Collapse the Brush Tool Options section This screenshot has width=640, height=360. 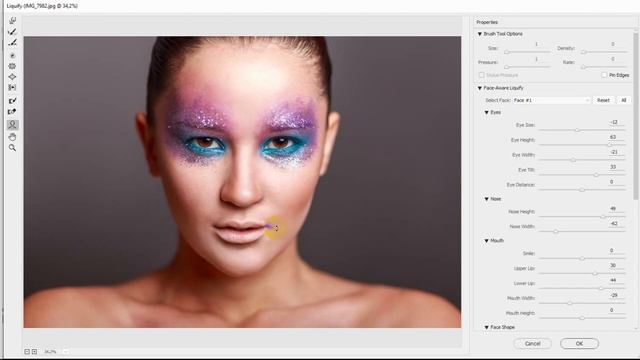pos(480,34)
